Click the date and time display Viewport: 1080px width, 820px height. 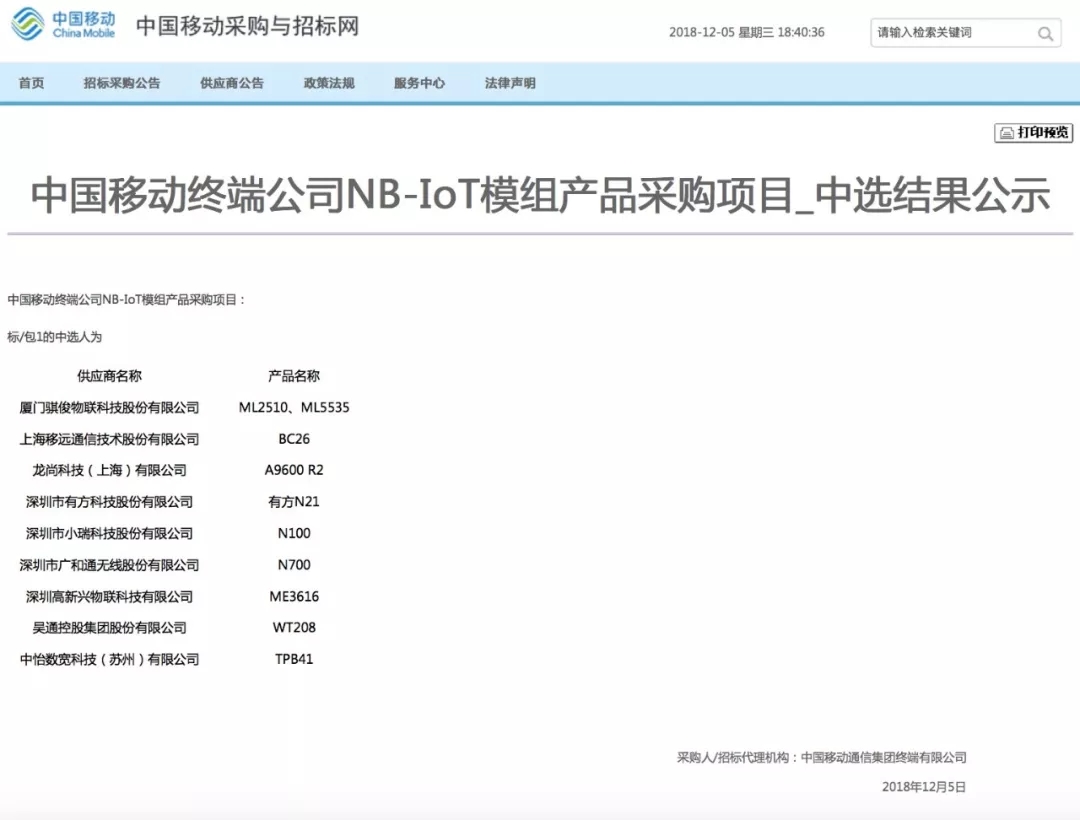click(747, 33)
